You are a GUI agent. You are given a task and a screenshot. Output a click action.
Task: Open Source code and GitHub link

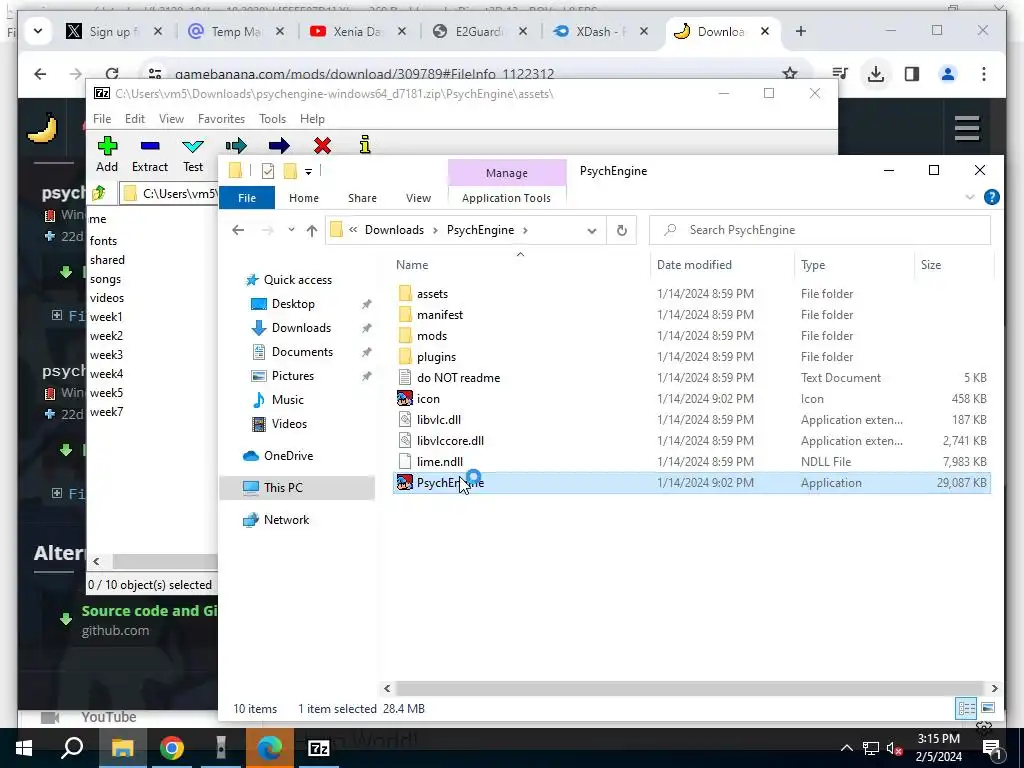click(150, 611)
